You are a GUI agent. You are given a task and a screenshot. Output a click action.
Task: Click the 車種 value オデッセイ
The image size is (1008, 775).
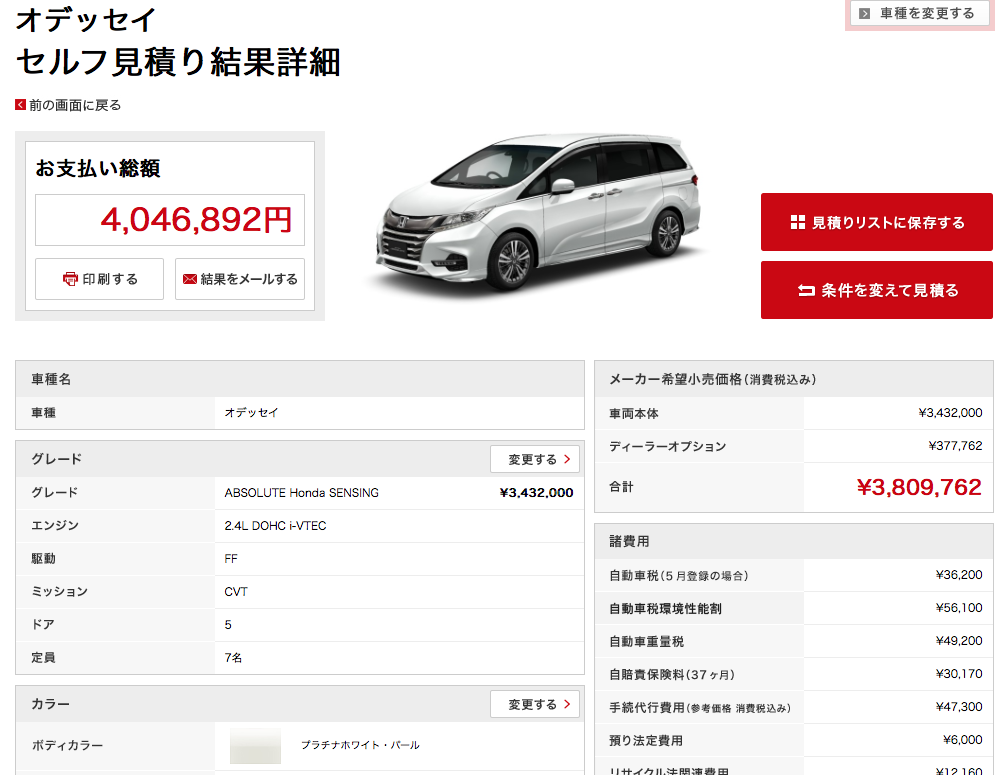251,413
